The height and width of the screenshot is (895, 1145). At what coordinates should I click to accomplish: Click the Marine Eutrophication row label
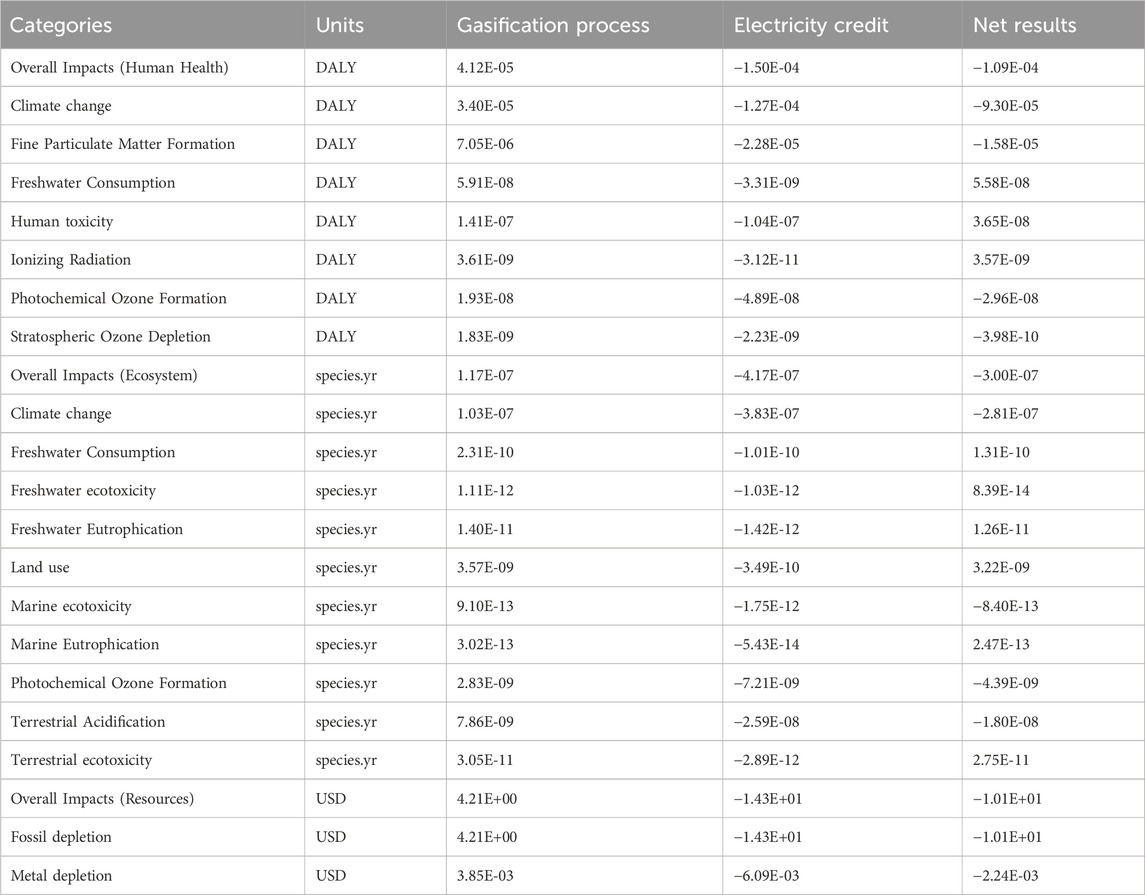(x=86, y=645)
